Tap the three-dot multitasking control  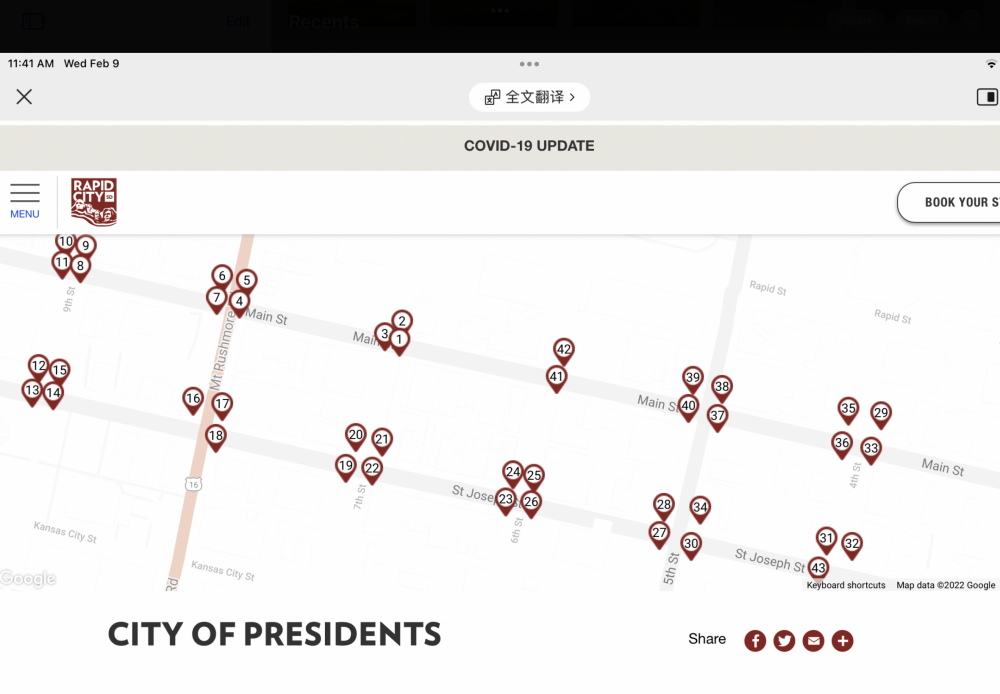coord(529,64)
